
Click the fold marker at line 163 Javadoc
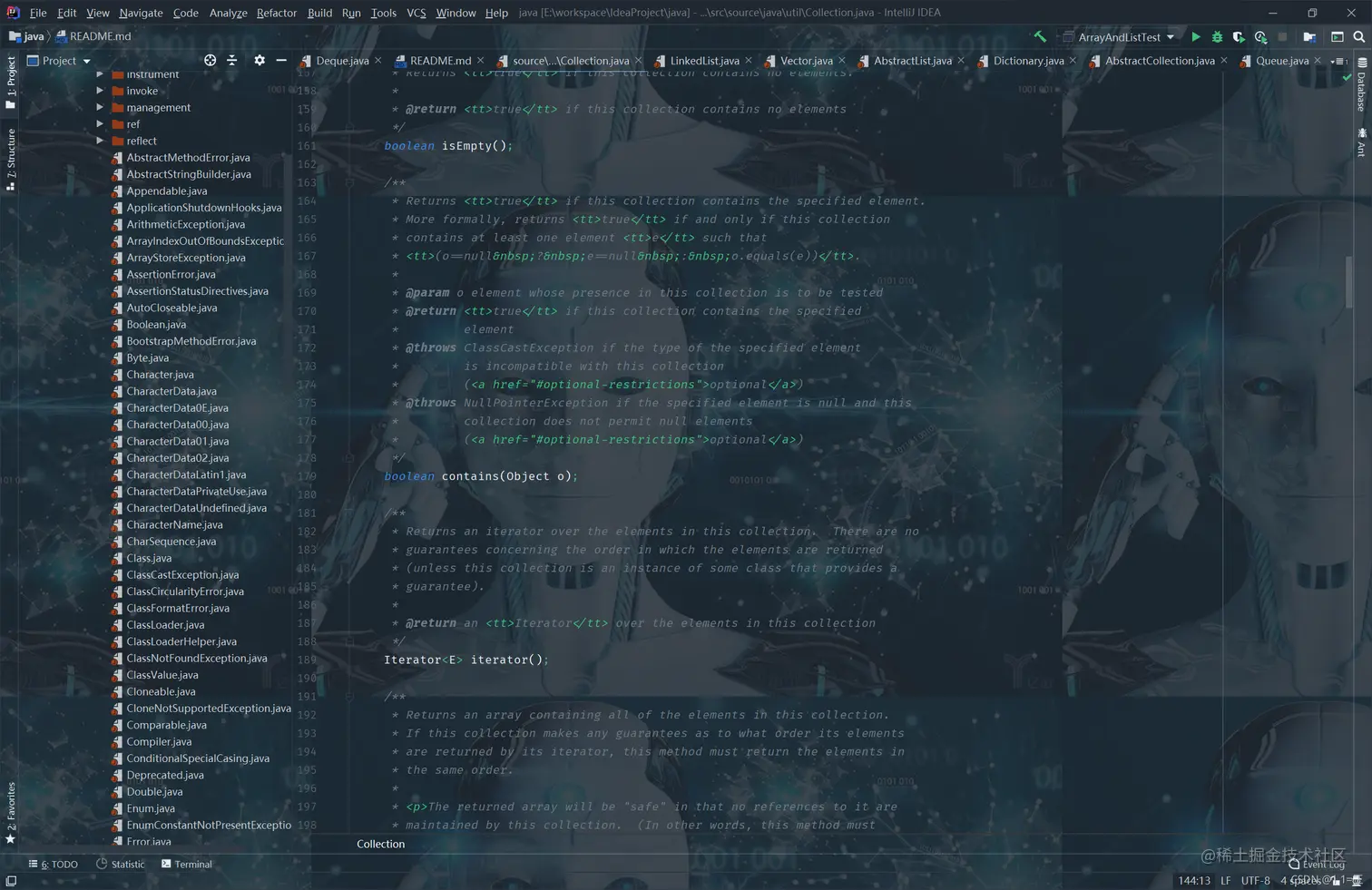(348, 182)
